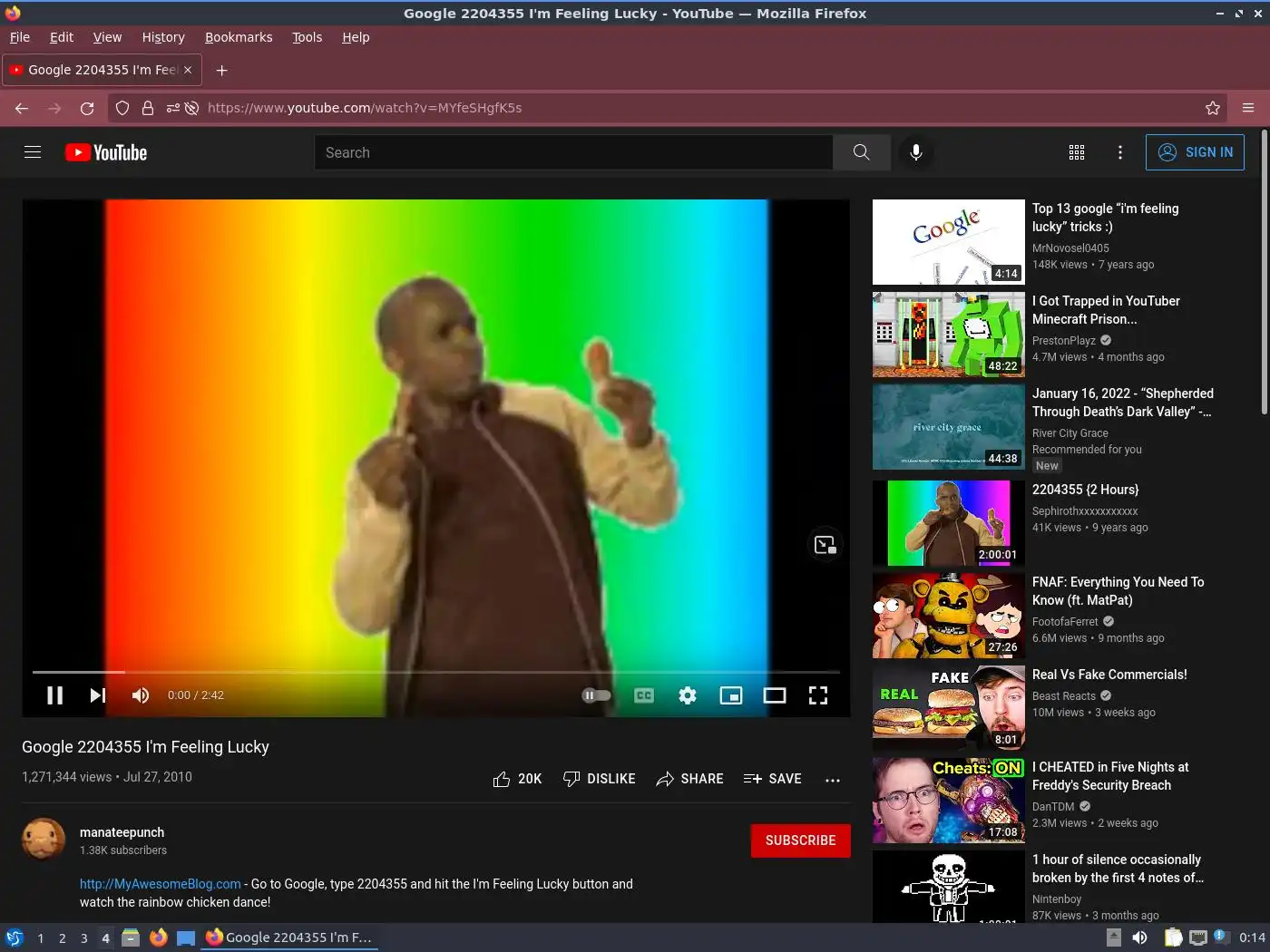The height and width of the screenshot is (952, 1270).
Task: Skip to the next video
Action: click(x=98, y=695)
